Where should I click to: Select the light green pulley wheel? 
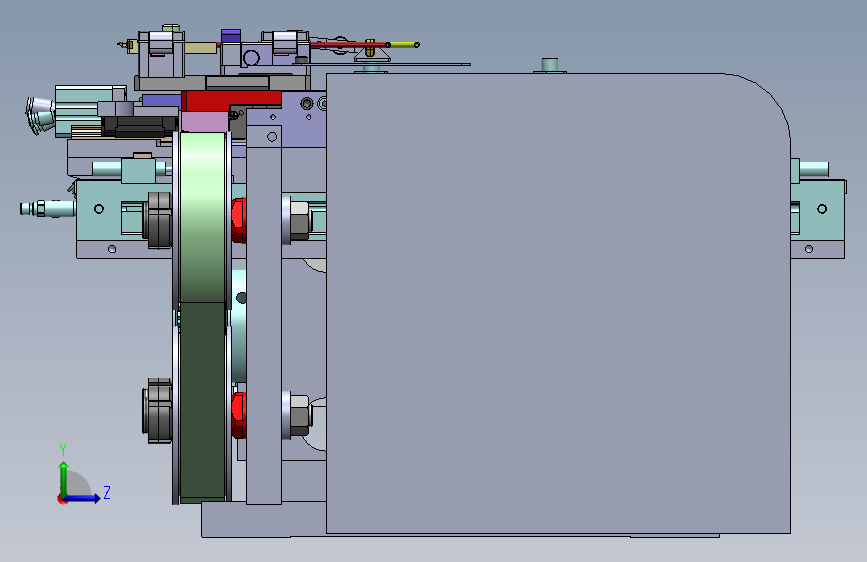tap(203, 217)
